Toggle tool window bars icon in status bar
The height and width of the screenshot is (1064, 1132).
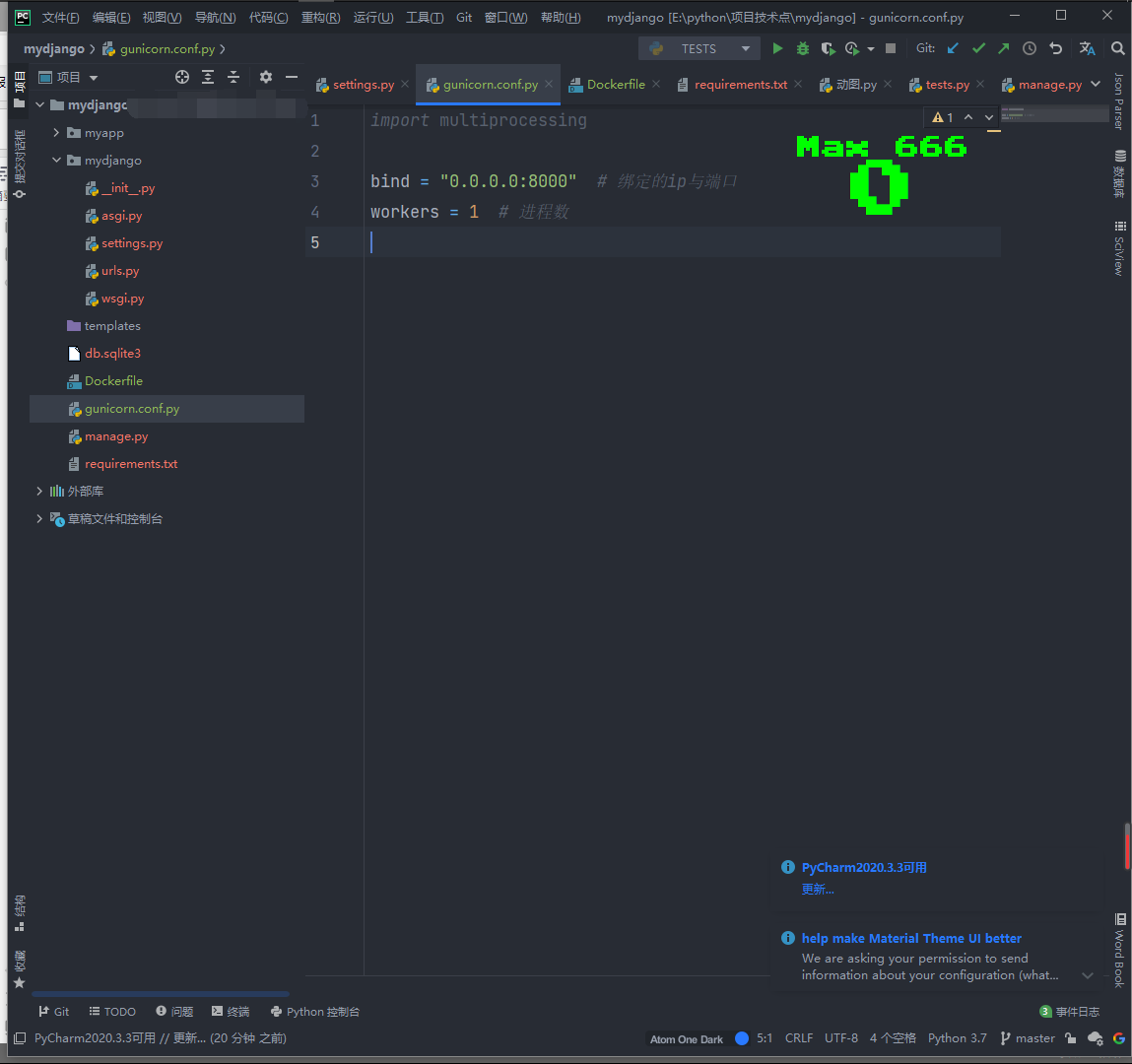pyautogui.click(x=21, y=1038)
